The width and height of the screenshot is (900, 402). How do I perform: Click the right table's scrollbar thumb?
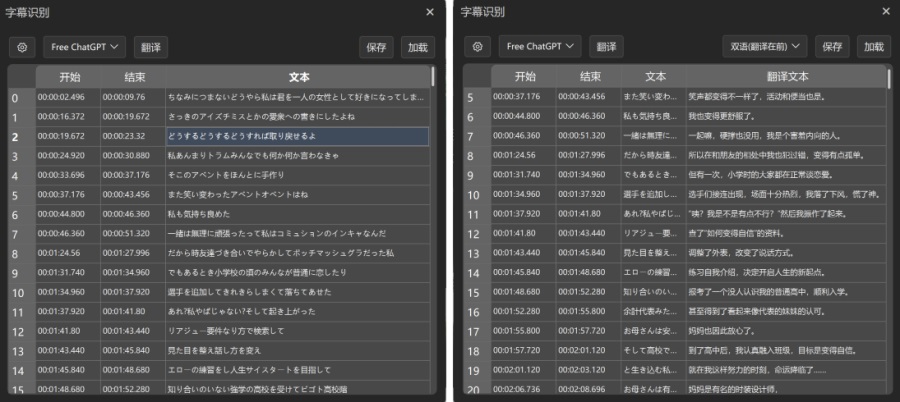[x=889, y=79]
